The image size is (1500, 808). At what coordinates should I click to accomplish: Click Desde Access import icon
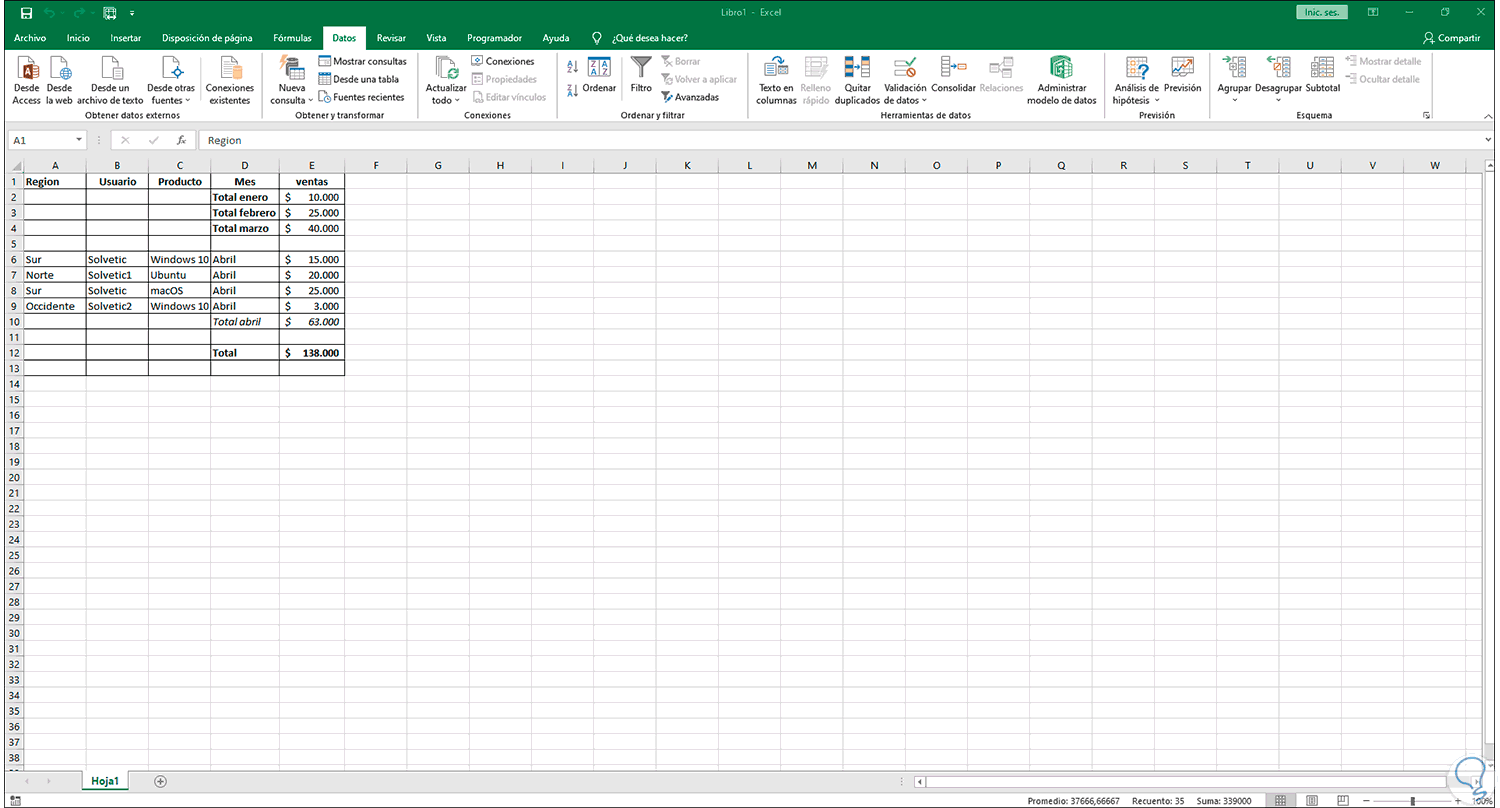[x=27, y=80]
